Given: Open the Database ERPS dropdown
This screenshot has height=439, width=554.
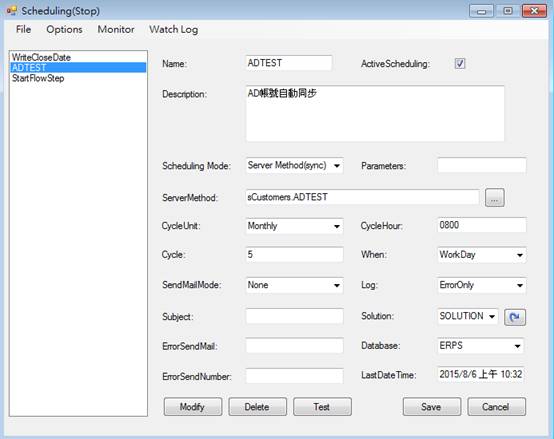Looking at the screenshot, I should (481, 346).
